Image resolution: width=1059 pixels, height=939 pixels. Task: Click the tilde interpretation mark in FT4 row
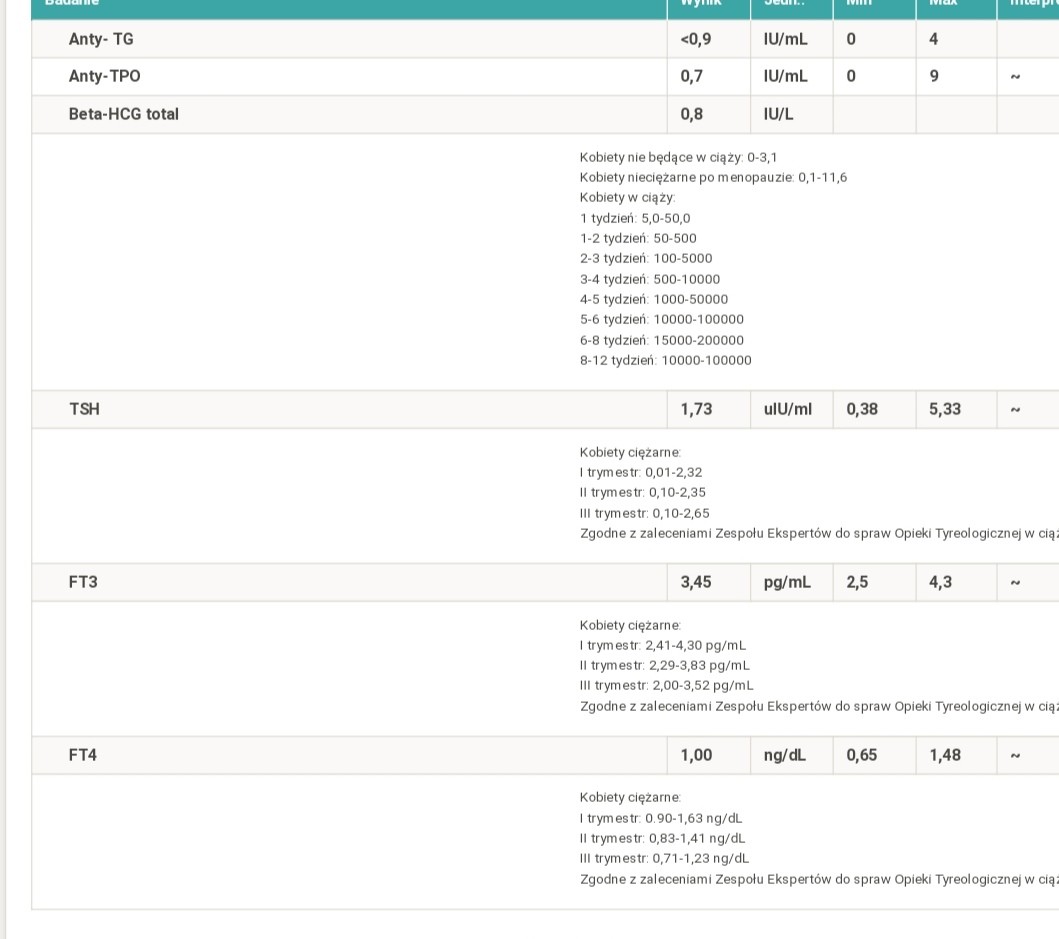(1015, 756)
